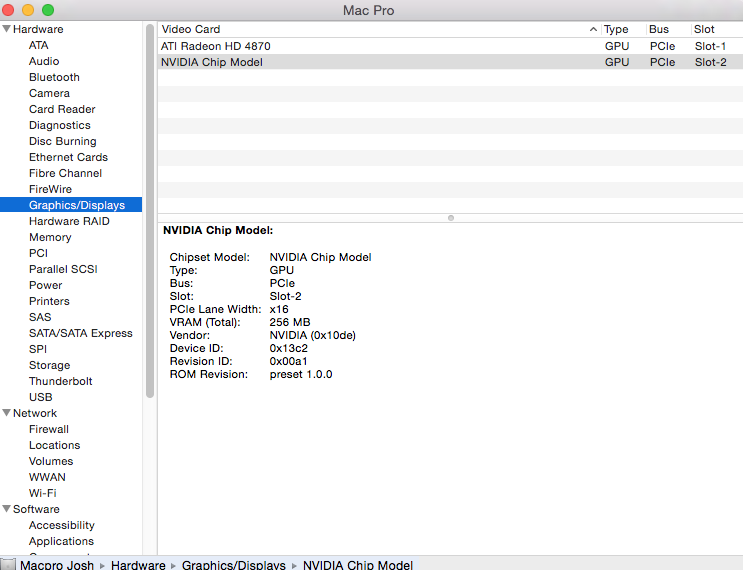This screenshot has width=743, height=570.
Task: Click the VRAM value 256 MB
Action: click(290, 322)
